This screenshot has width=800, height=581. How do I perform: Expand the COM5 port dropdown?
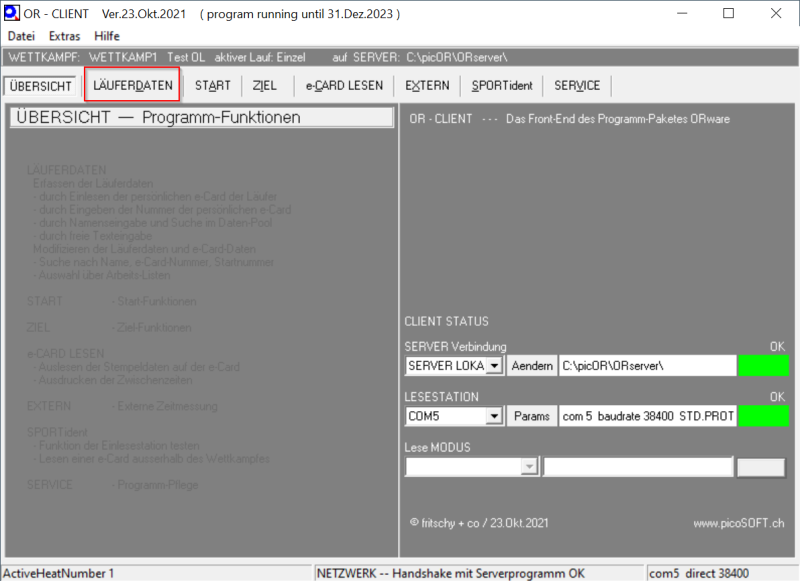494,416
